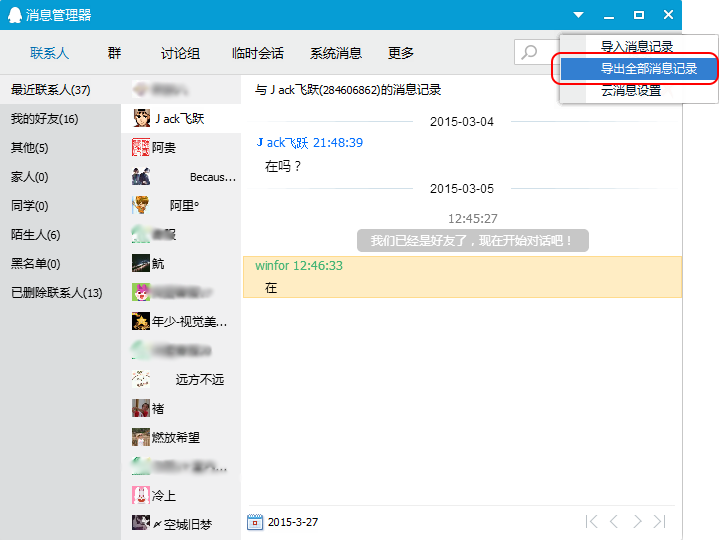
Task: Click the QQ penguin logo icon
Action: click(x=14, y=15)
